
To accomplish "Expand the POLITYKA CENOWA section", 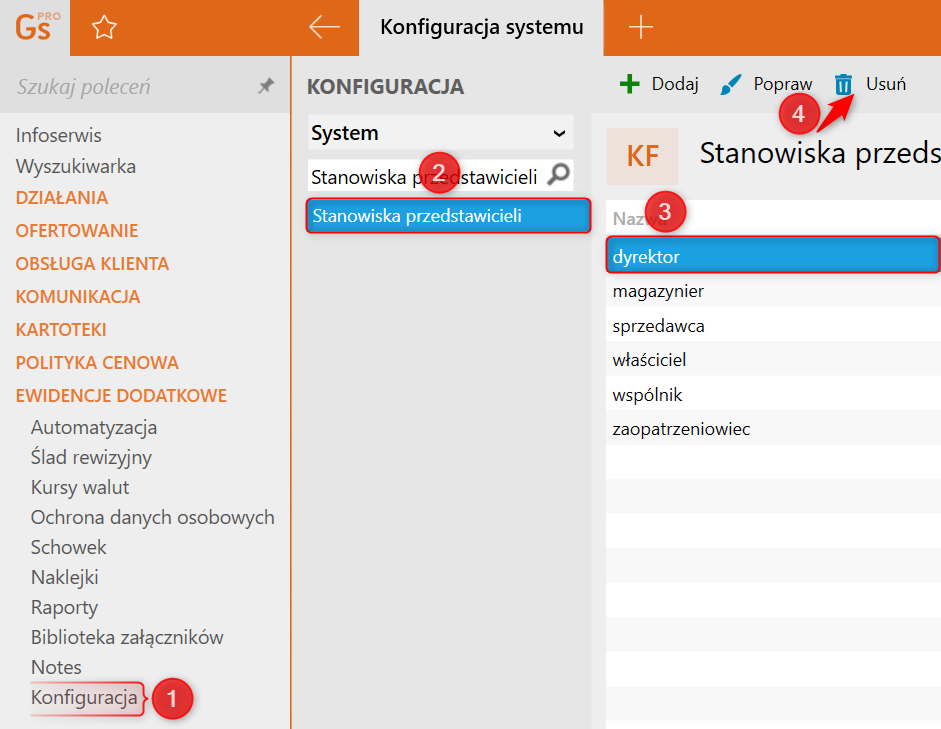I will [x=97, y=363].
